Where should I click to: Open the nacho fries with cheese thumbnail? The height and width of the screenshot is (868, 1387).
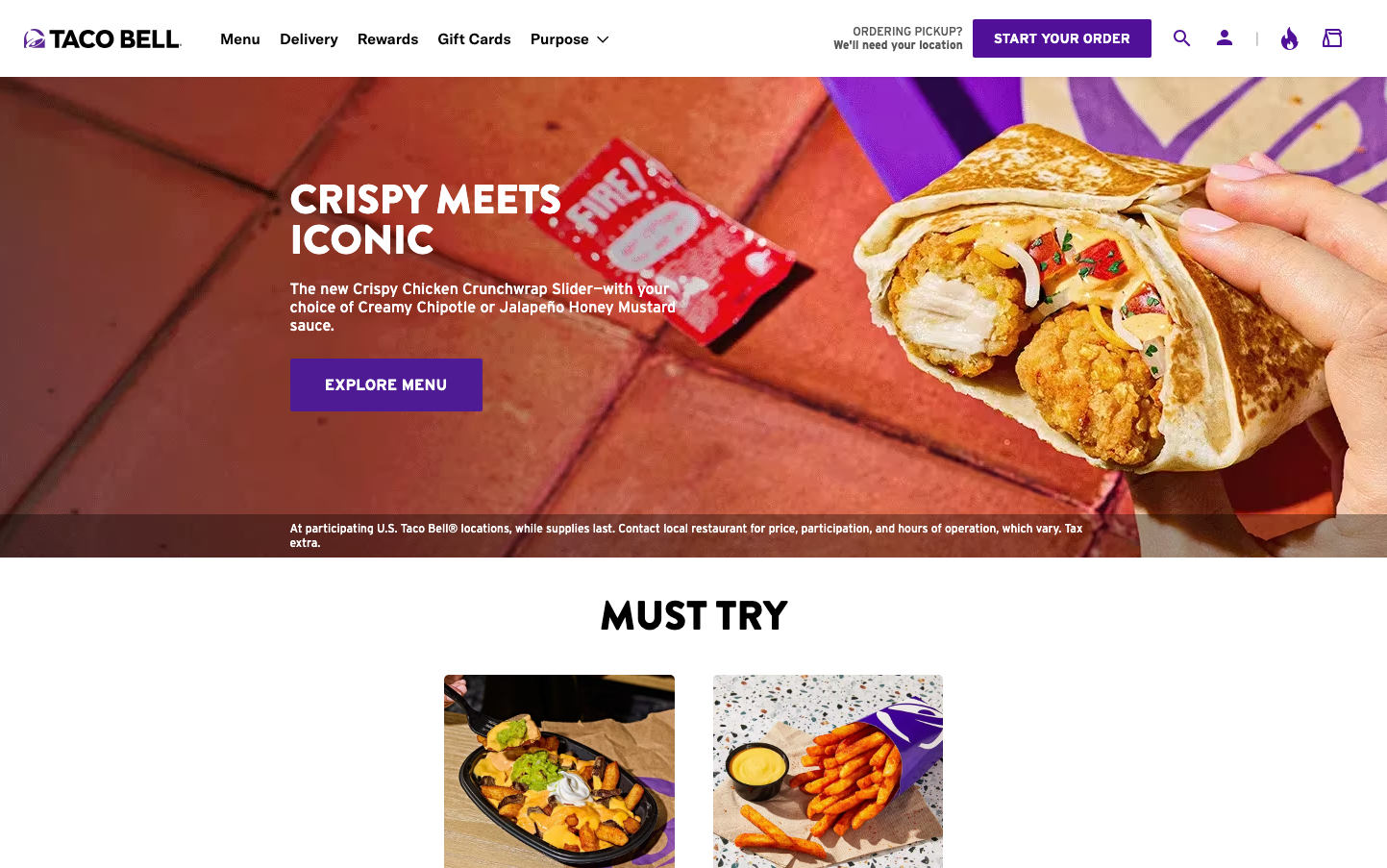(x=828, y=771)
